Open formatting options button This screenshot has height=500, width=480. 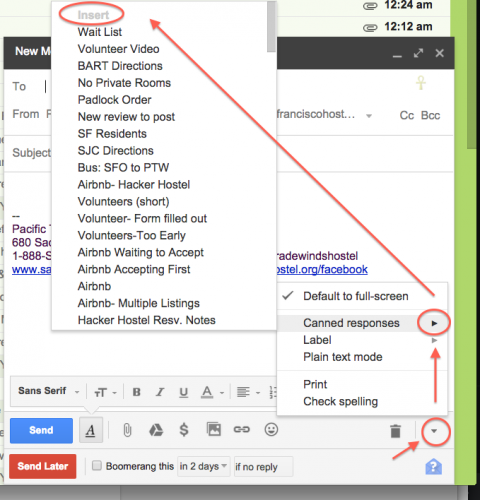[91, 430]
